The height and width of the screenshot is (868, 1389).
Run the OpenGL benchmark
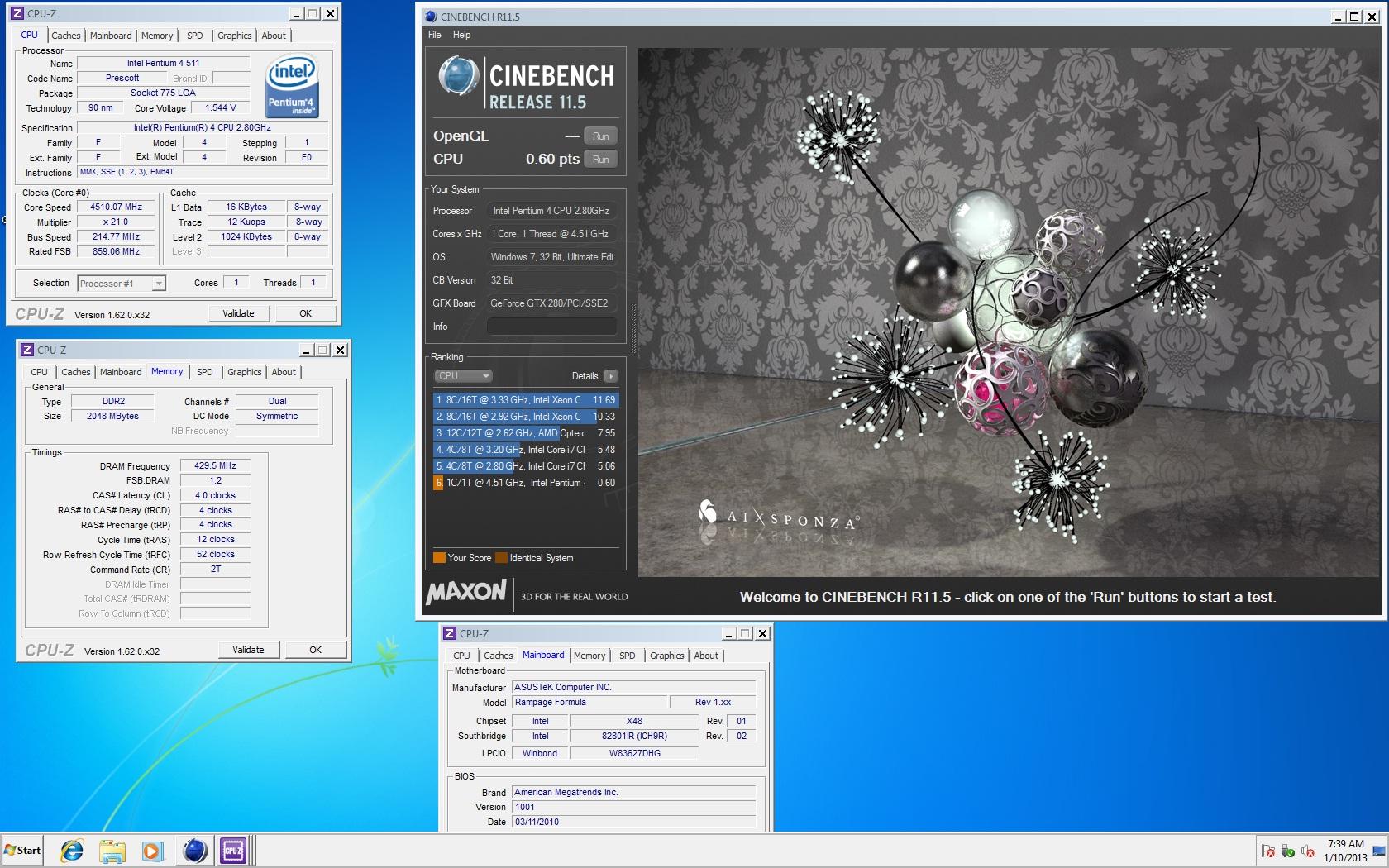[x=601, y=136]
